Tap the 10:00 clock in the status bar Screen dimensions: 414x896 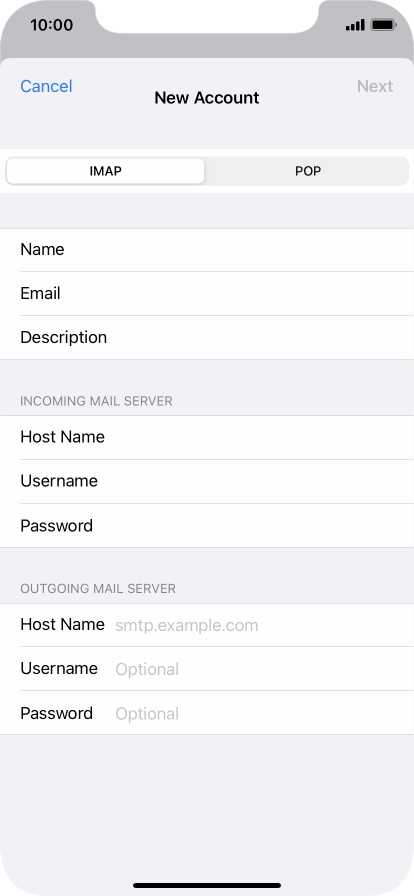[x=51, y=25]
